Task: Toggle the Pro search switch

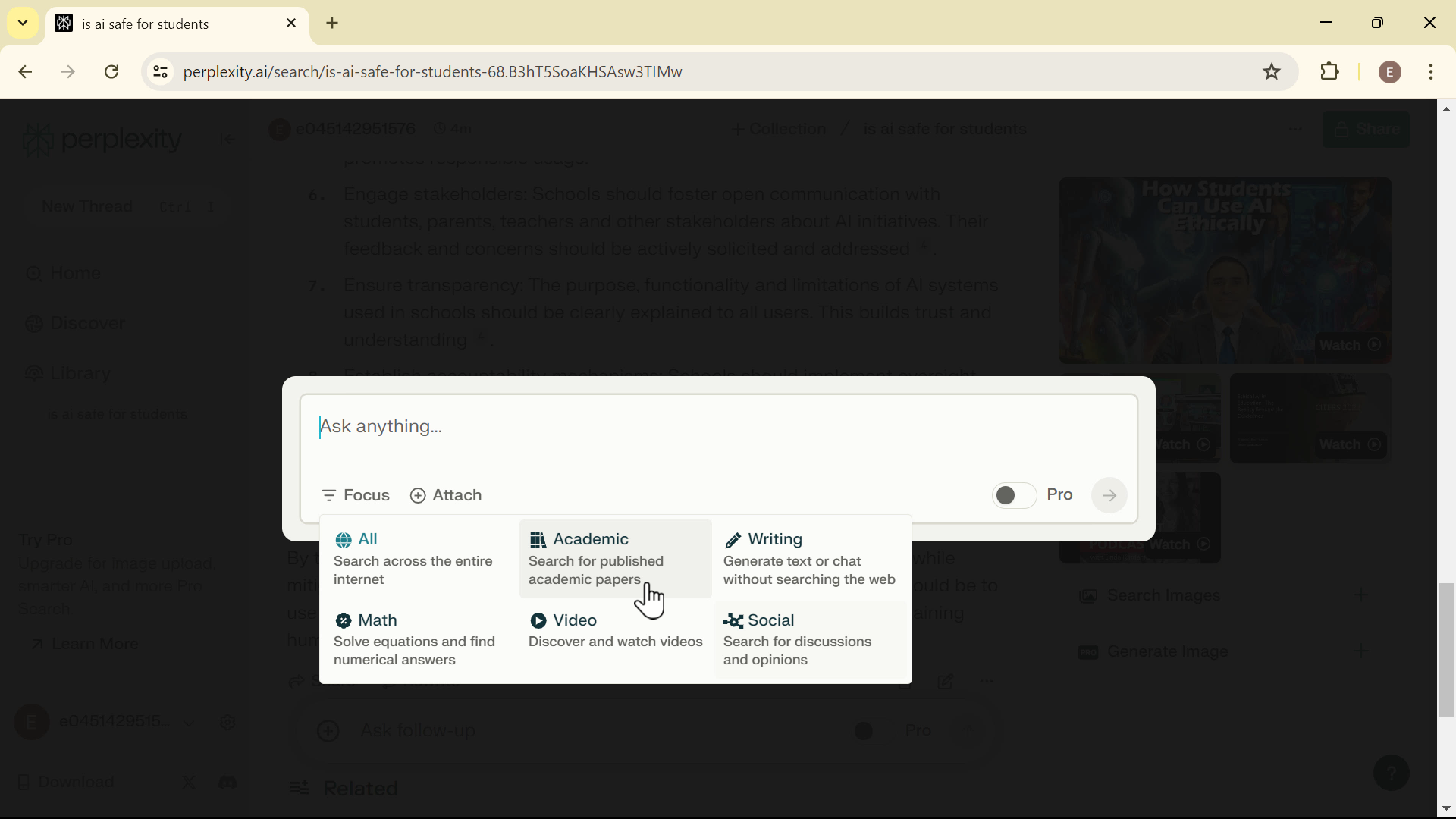Action: 1014,496
